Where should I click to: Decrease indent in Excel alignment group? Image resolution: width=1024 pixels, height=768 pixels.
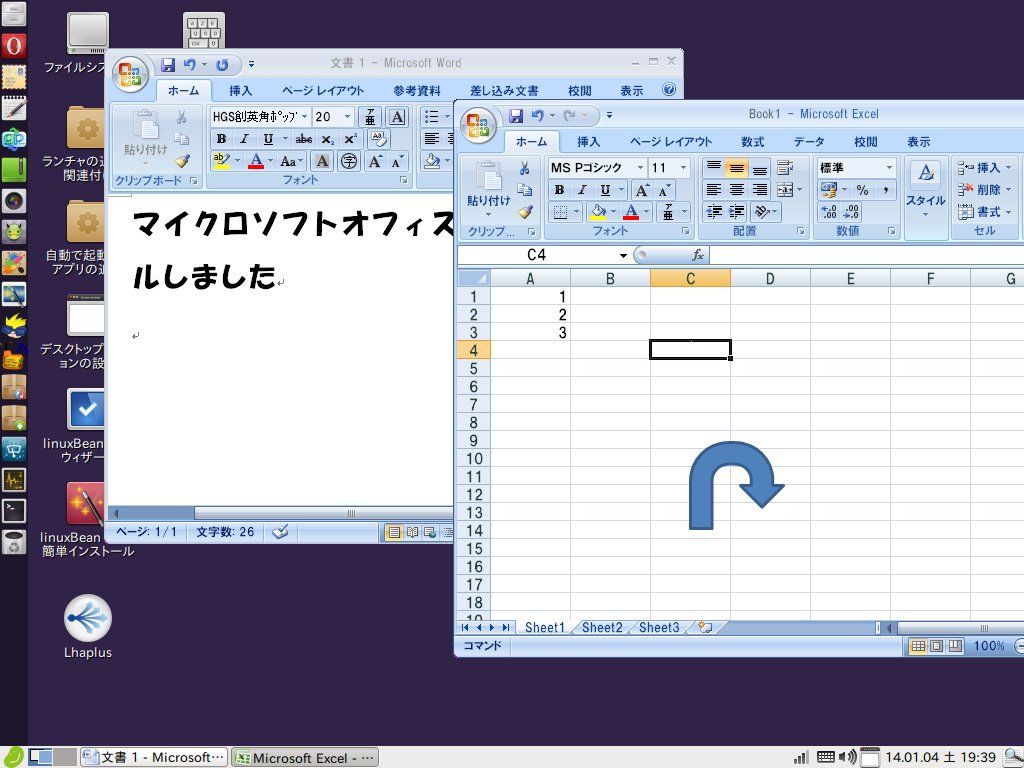pyautogui.click(x=714, y=212)
